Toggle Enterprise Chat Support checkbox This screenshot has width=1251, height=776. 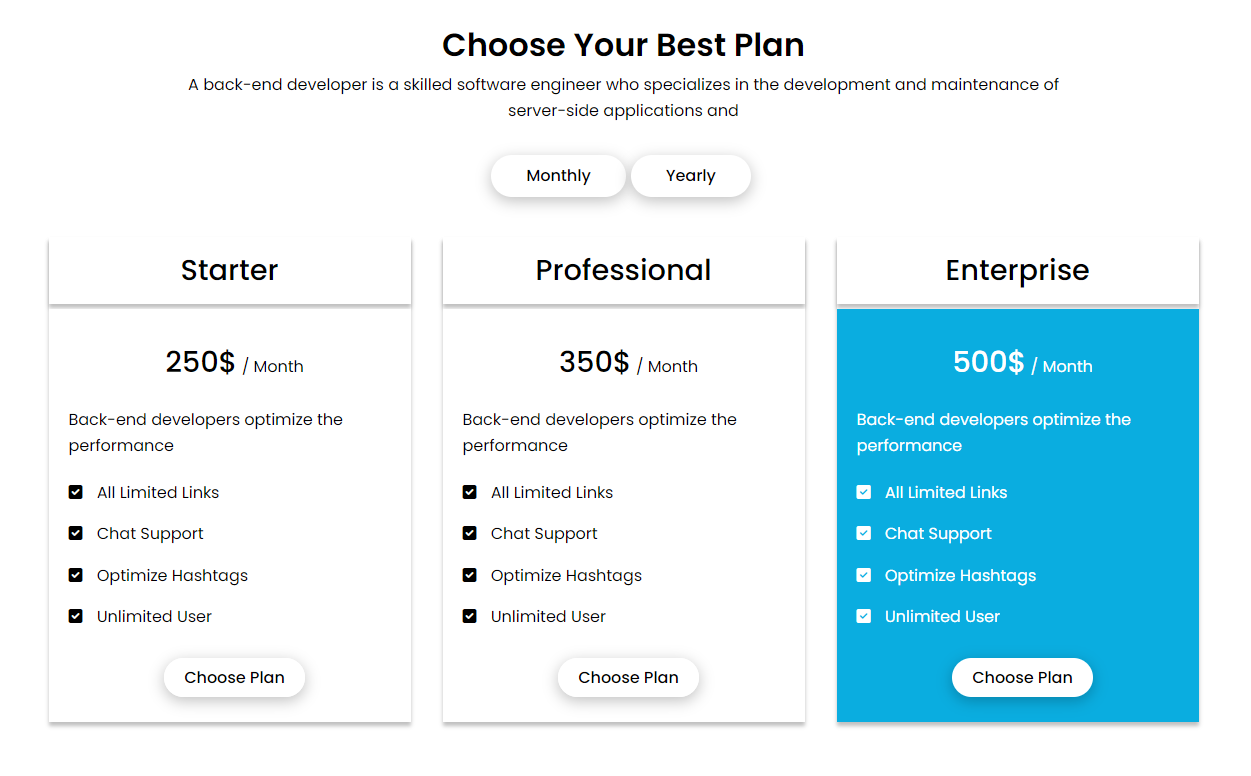click(x=864, y=533)
